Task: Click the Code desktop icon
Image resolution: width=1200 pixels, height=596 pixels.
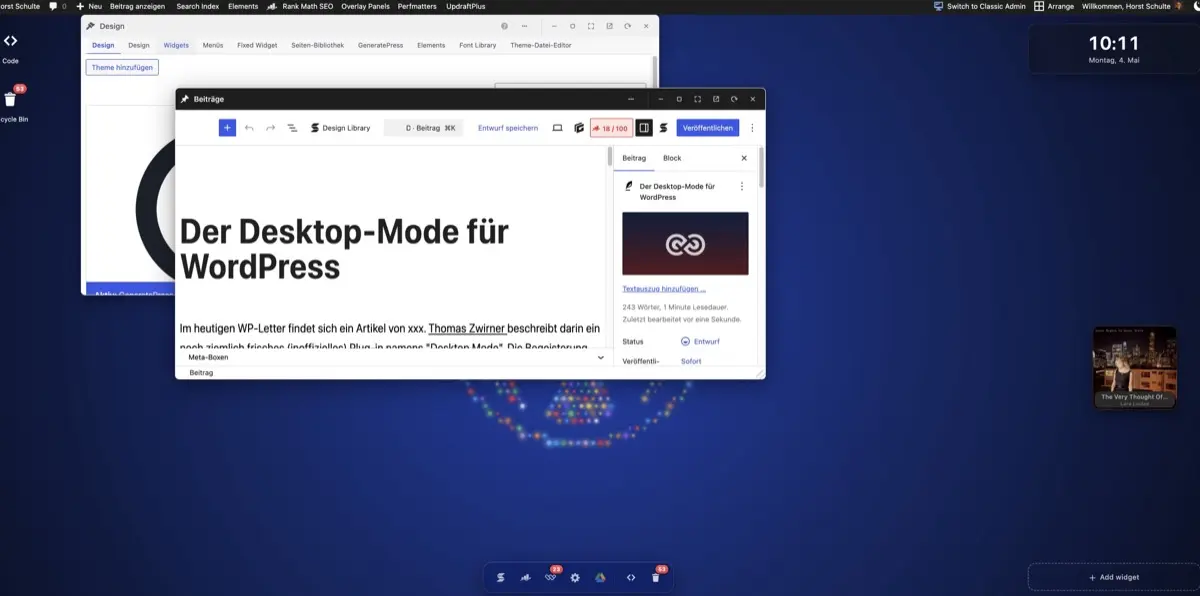Action: pos(10,47)
